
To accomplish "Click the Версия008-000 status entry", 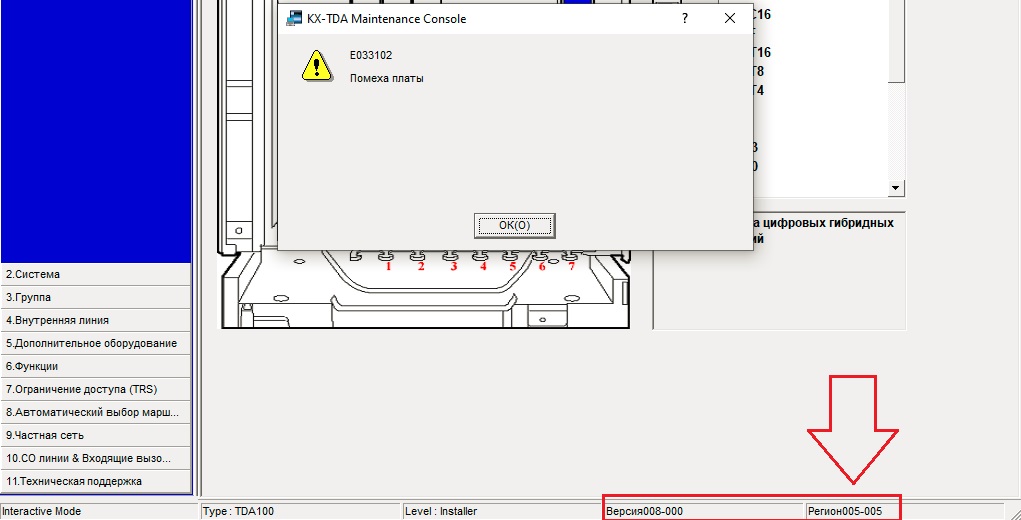I will point(704,512).
